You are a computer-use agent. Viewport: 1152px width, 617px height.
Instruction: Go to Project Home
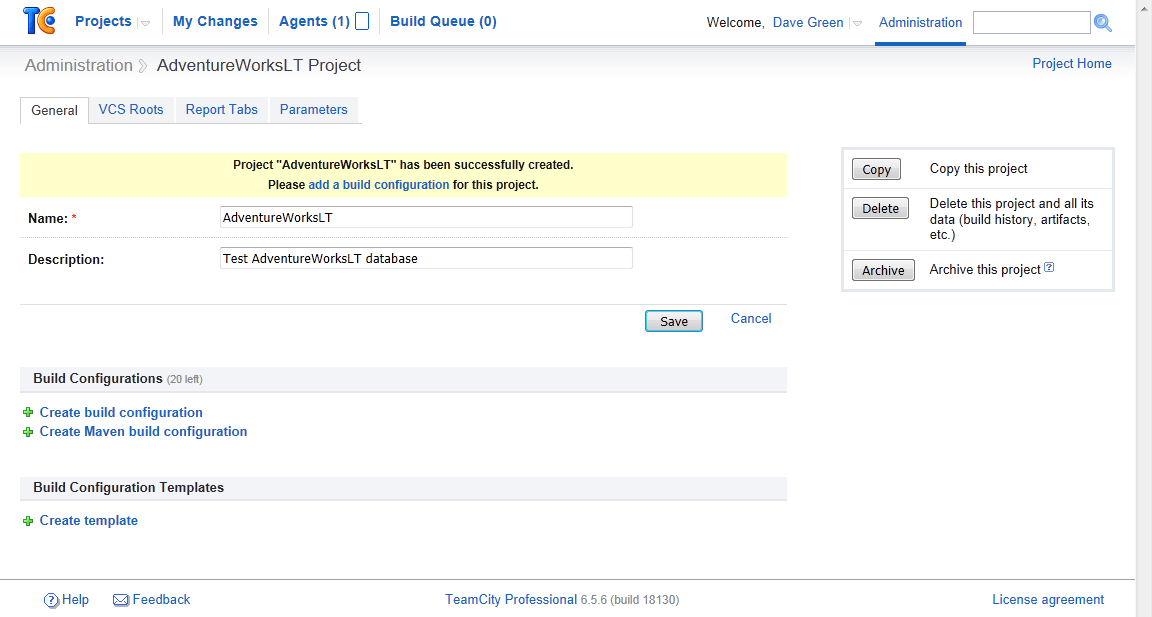coord(1072,64)
